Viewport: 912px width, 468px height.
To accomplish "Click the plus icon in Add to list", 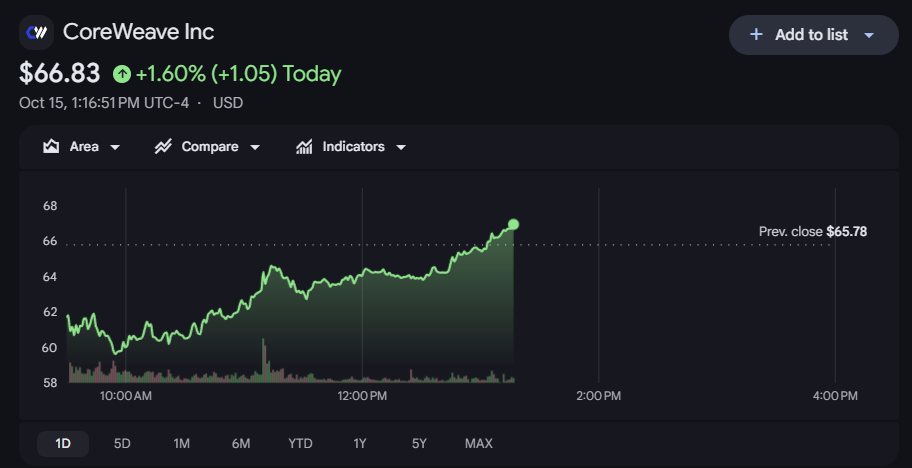I will coord(756,35).
